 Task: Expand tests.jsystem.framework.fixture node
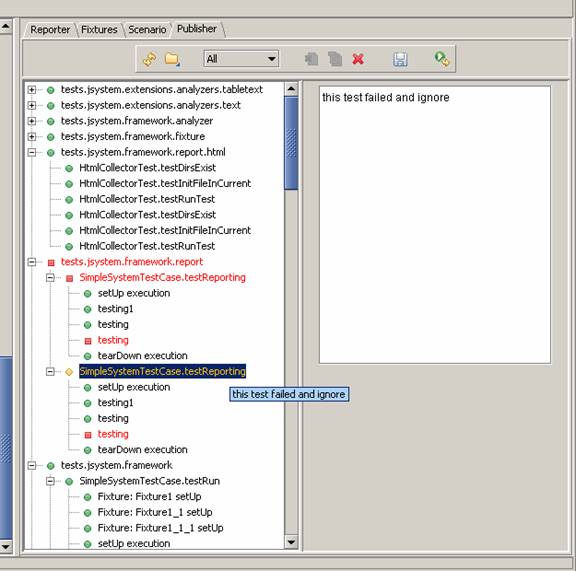click(x=32, y=137)
